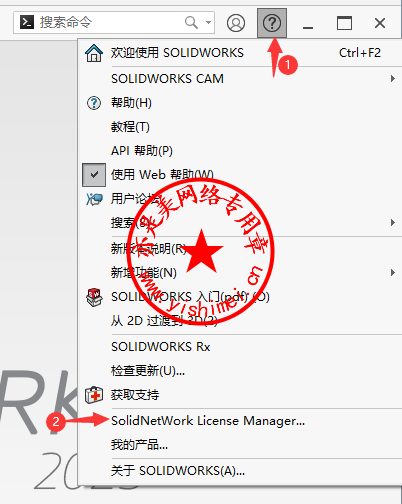
Task: Click the blue help icon beside 帮助(H)
Action: [x=94, y=103]
